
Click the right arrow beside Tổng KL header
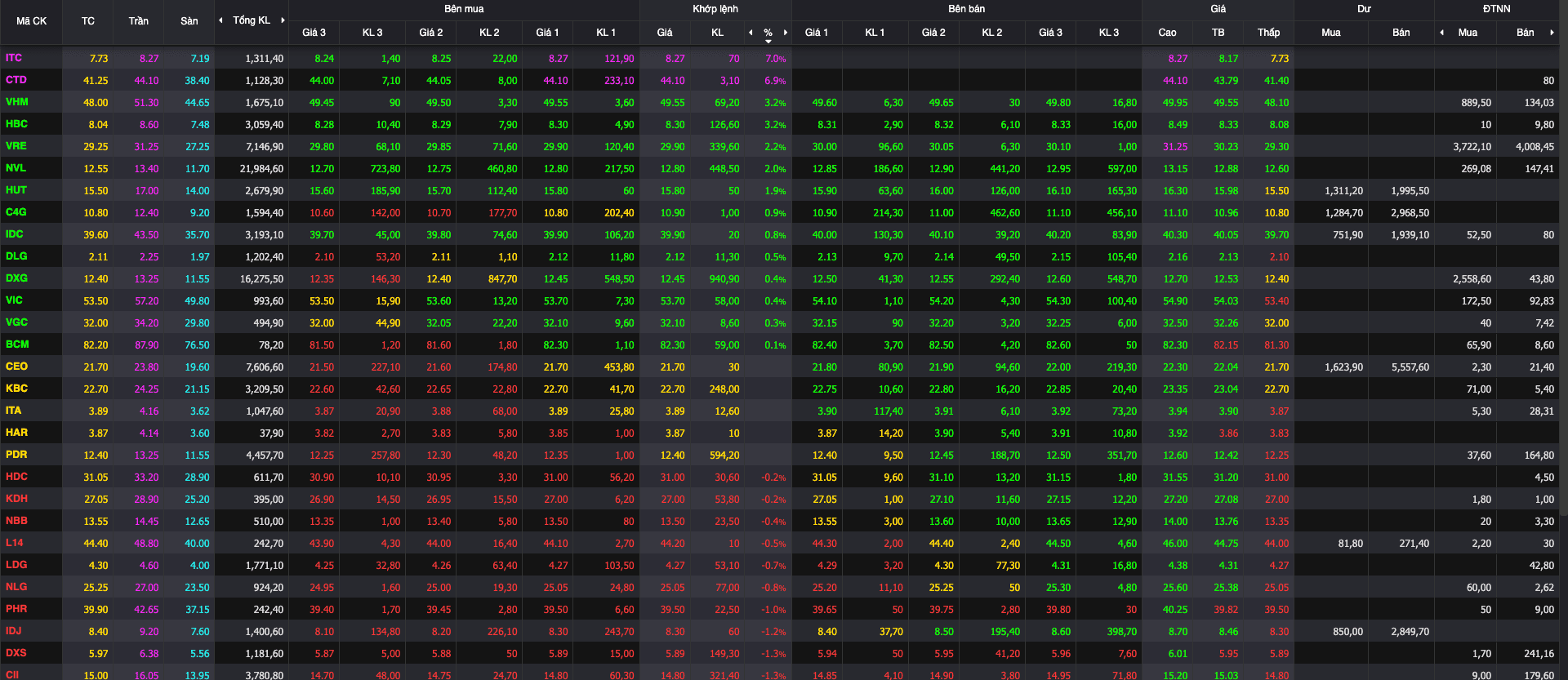(x=283, y=20)
